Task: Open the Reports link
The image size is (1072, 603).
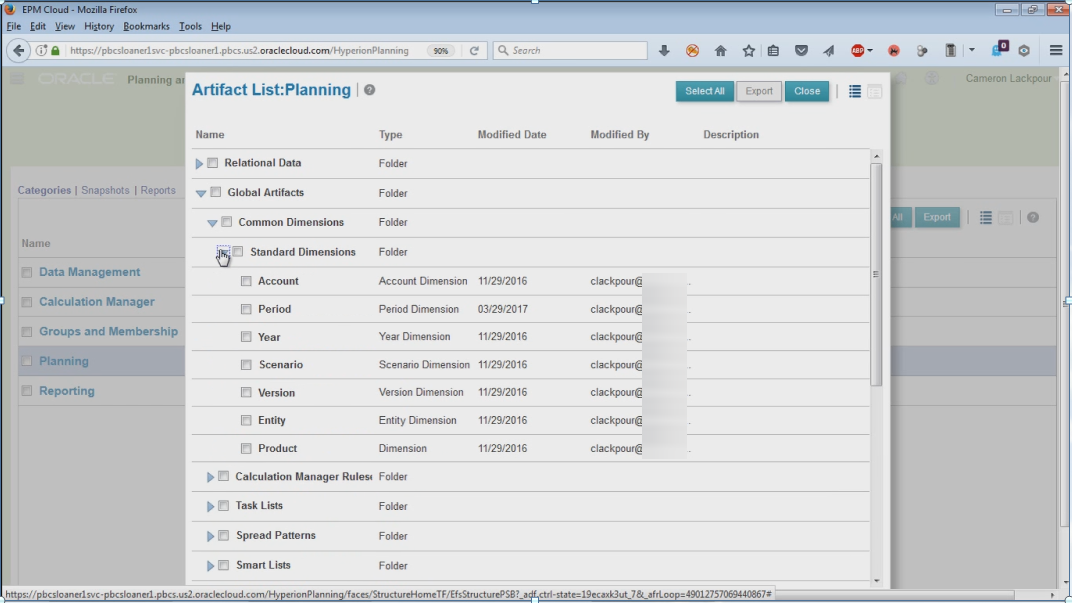Action: coord(158,190)
